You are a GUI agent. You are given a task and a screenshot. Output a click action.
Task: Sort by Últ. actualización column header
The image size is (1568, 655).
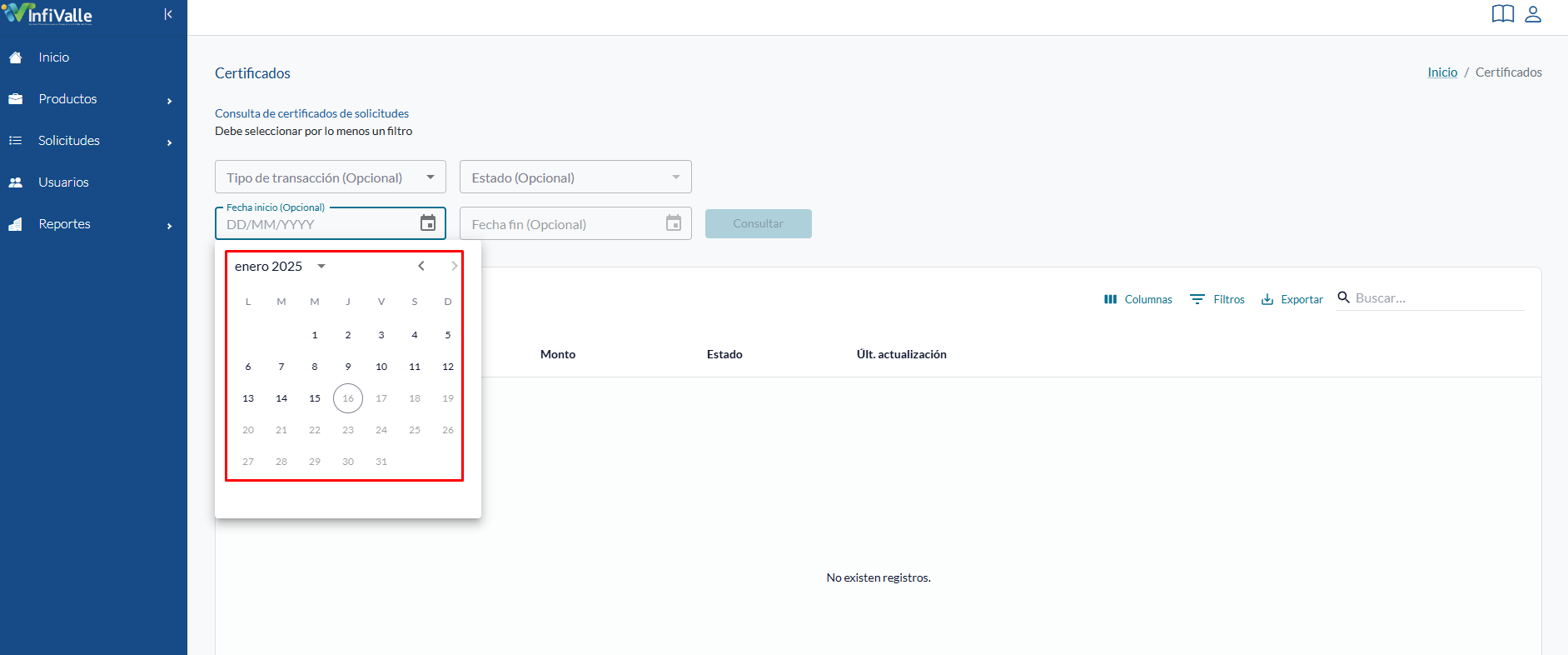pyautogui.click(x=901, y=354)
